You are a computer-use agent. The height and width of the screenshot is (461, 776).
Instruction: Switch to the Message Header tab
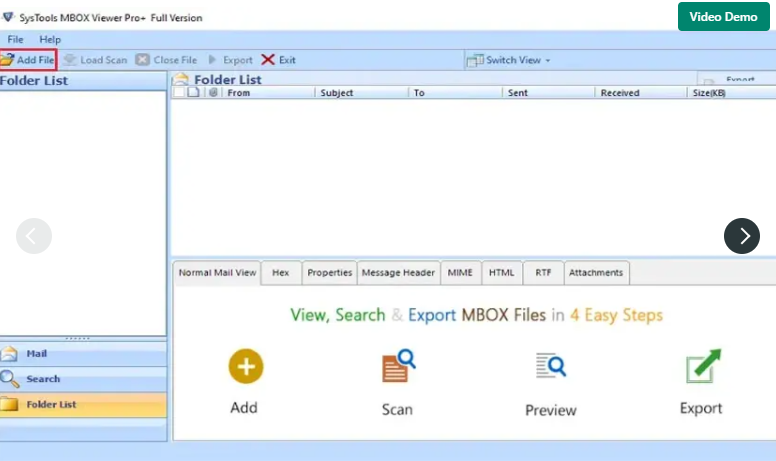point(398,272)
